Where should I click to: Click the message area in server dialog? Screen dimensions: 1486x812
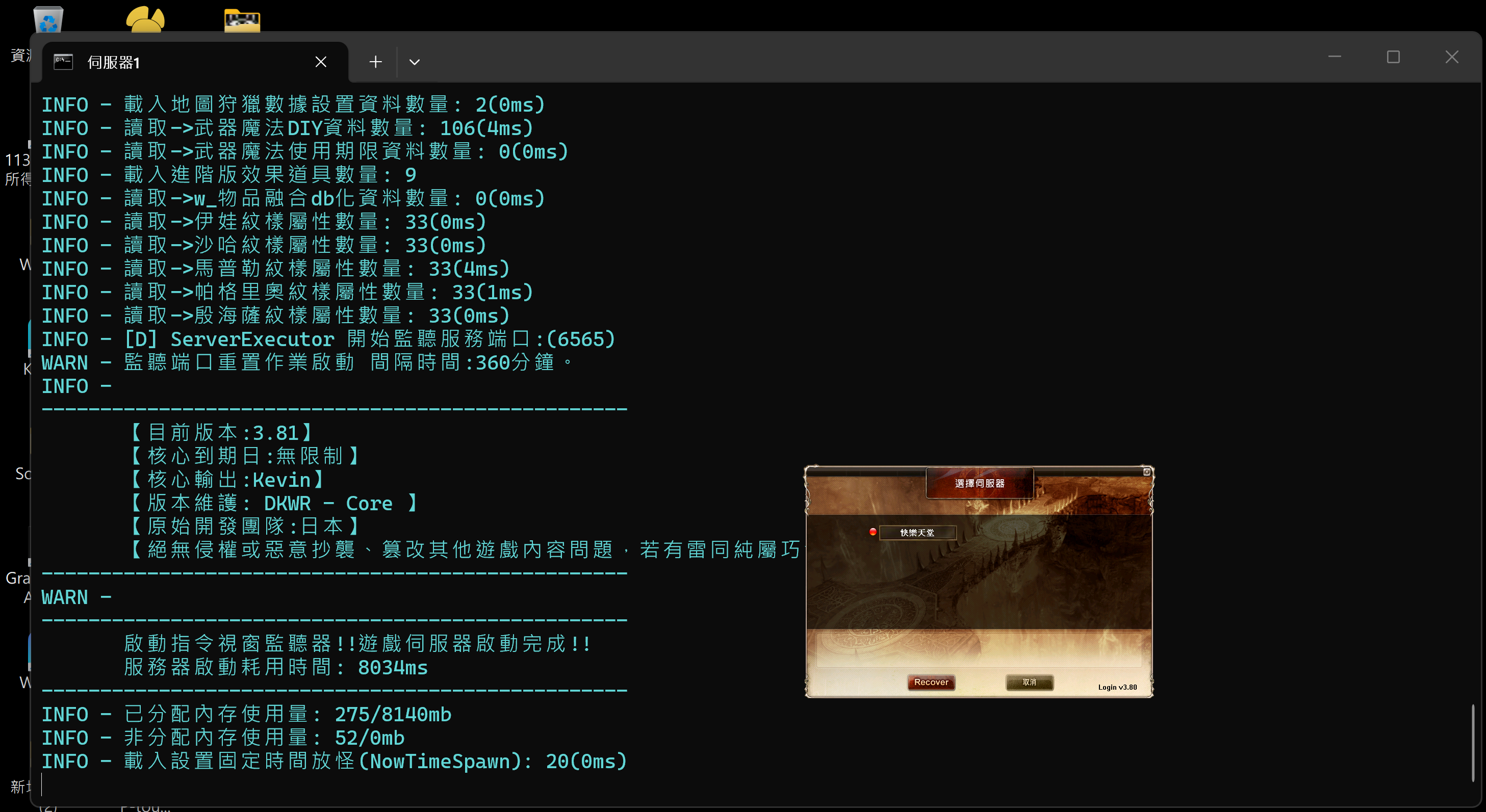pyautogui.click(x=979, y=650)
